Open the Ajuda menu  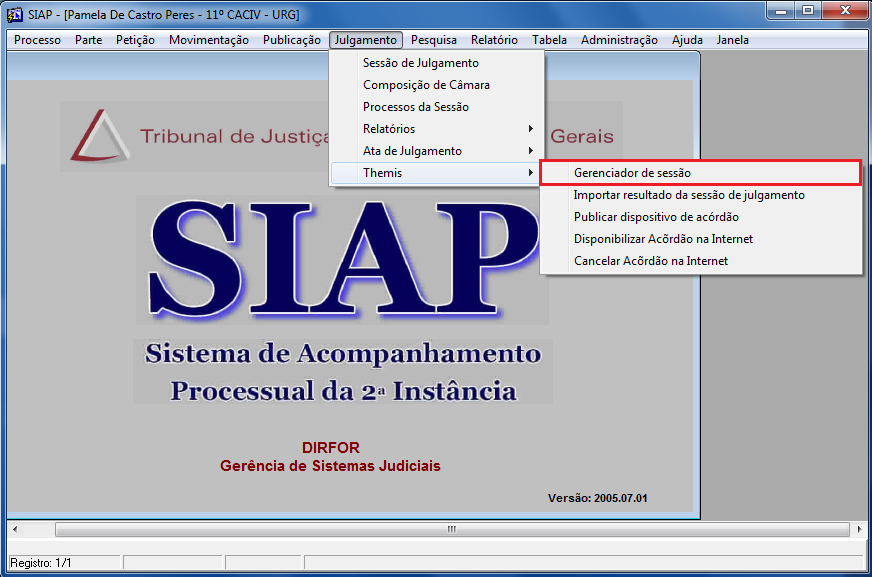tap(687, 40)
